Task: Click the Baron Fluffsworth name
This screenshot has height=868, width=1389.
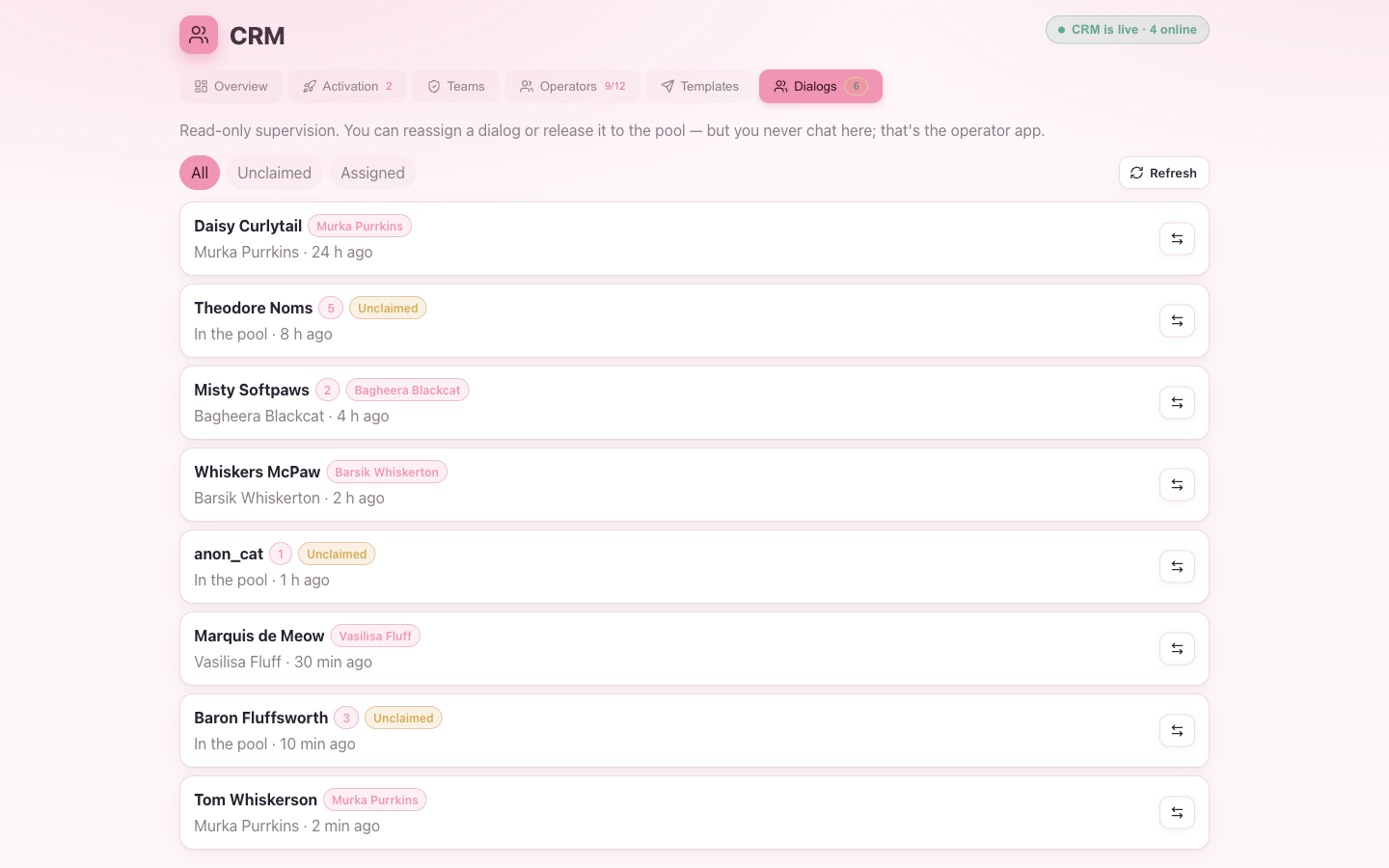Action: tap(260, 718)
